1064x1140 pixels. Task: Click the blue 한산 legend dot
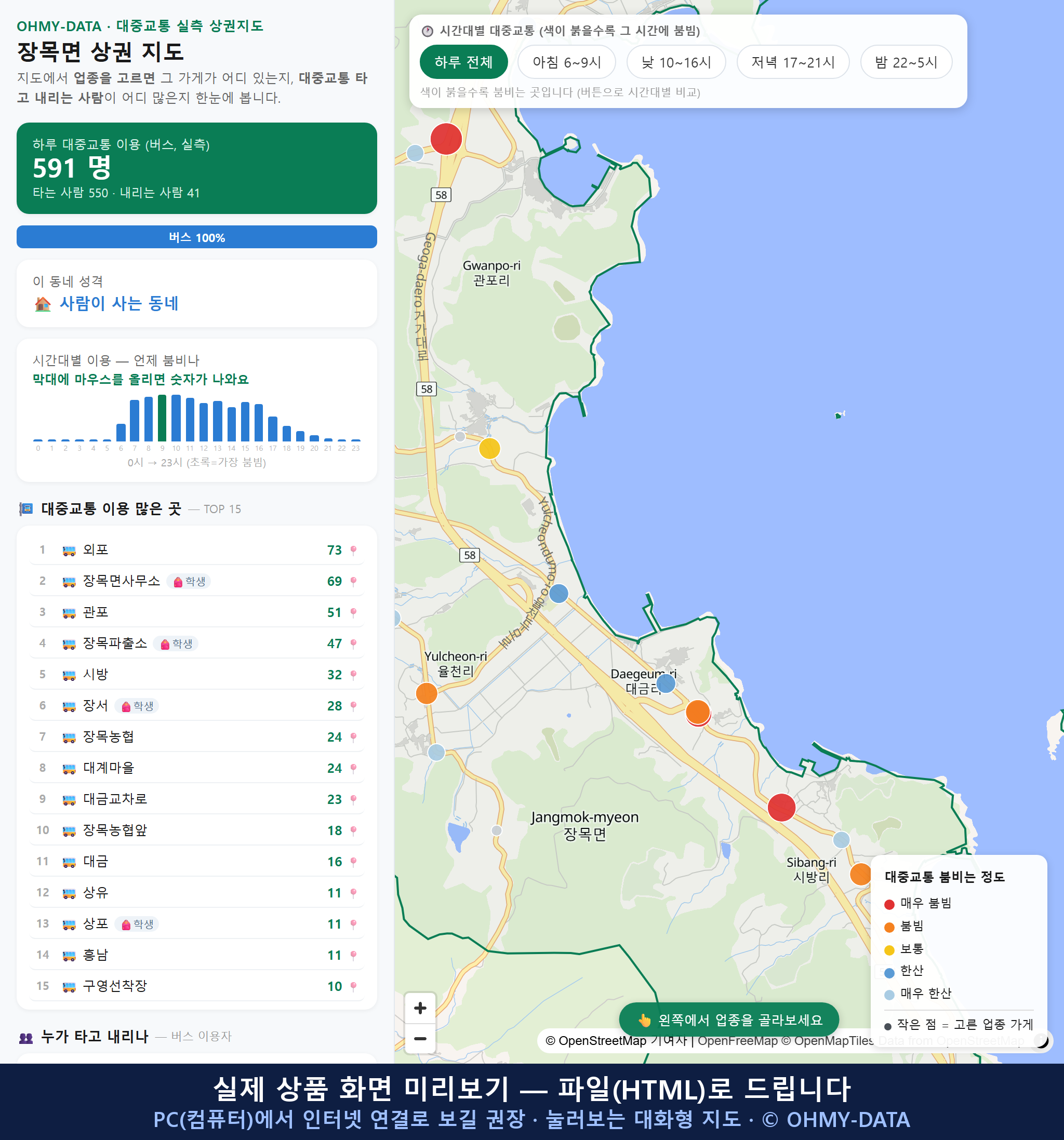[x=889, y=973]
